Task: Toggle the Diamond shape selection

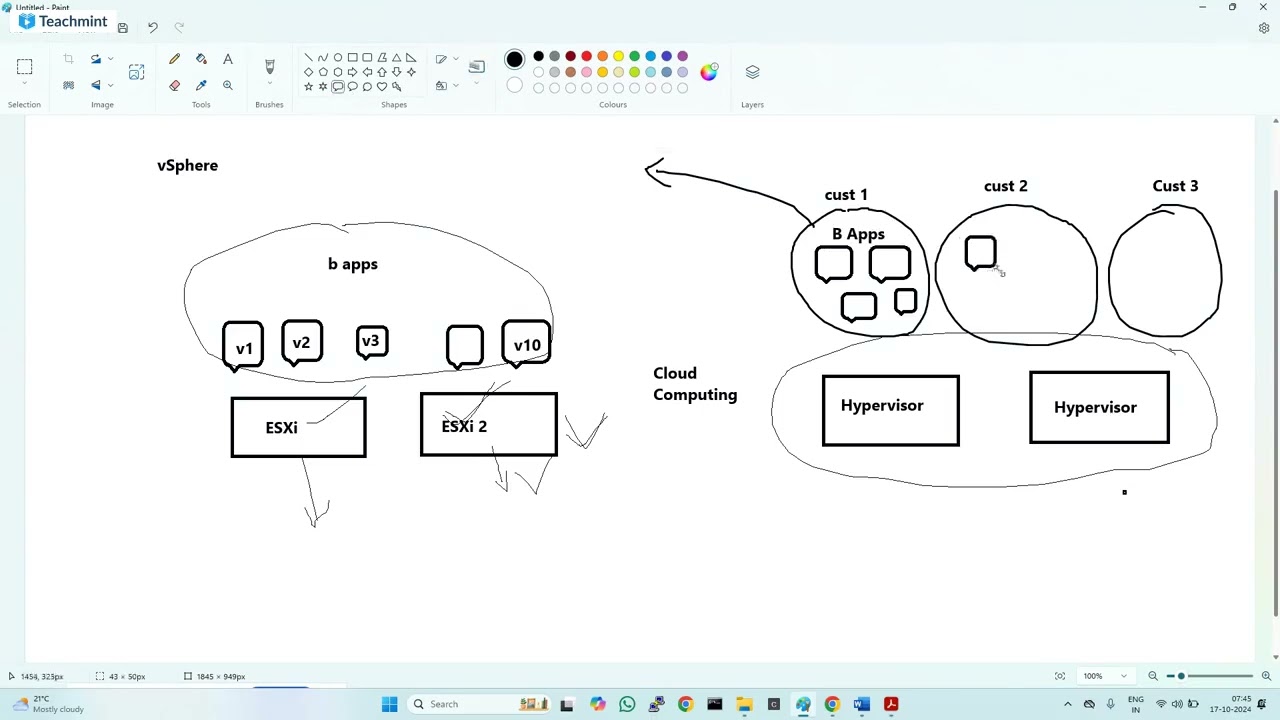Action: click(x=308, y=72)
